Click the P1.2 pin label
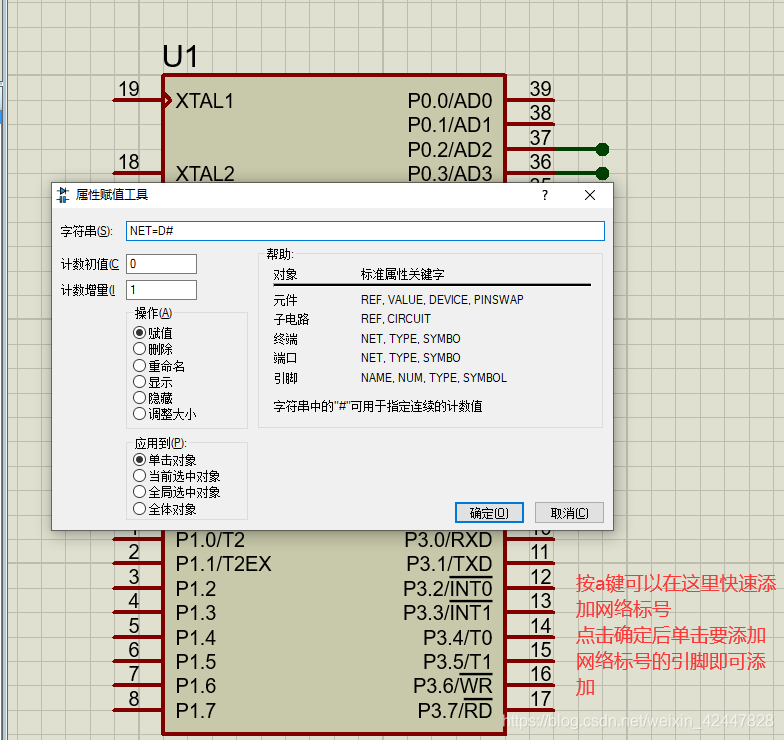Screen dimensions: 784x740 196,588
